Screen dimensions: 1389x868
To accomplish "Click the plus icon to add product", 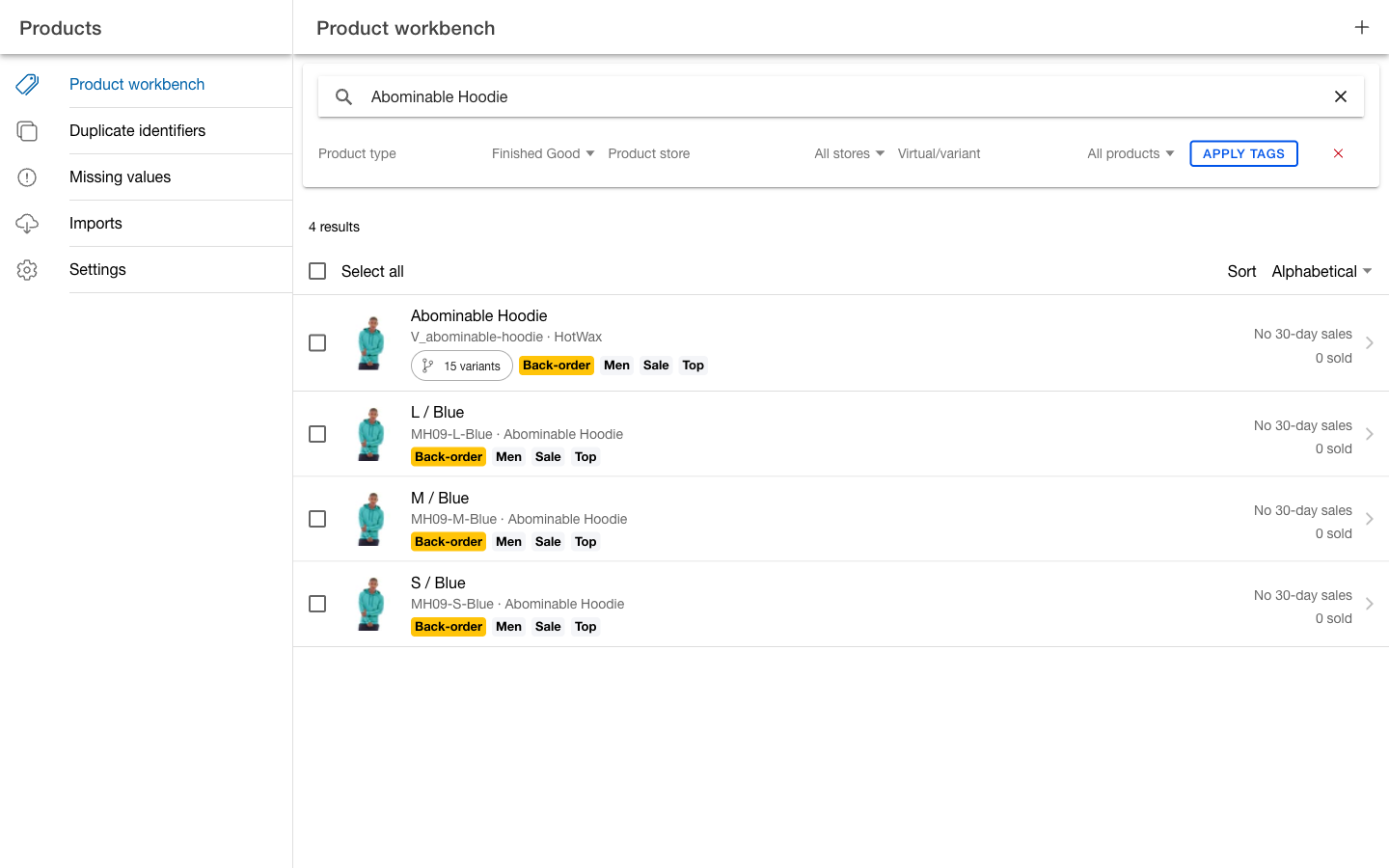I will (1361, 27).
